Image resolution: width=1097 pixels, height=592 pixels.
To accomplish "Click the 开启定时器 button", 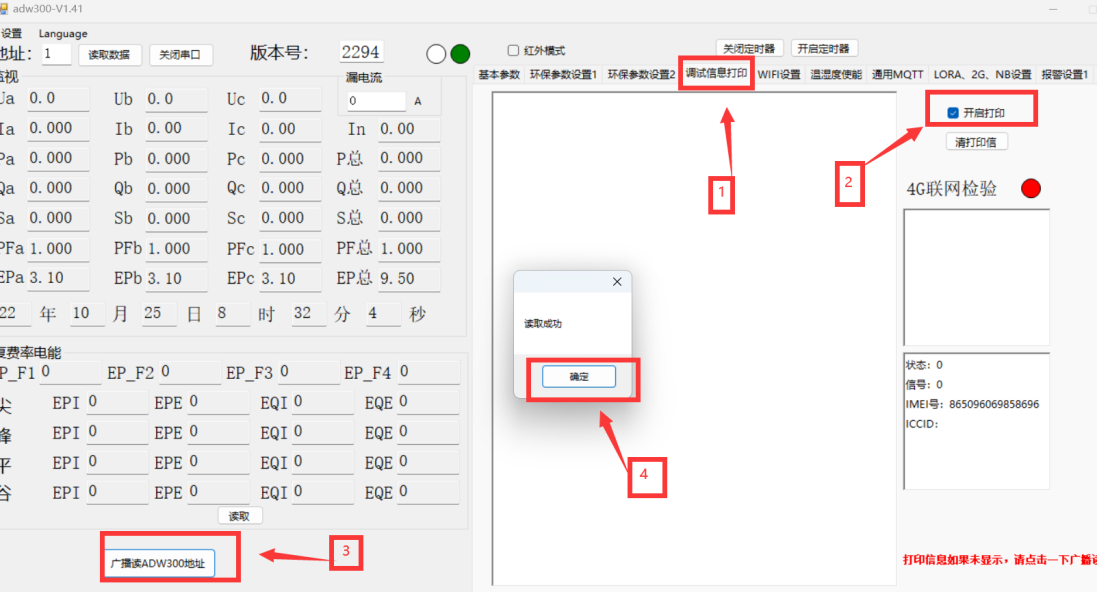I will [x=824, y=49].
